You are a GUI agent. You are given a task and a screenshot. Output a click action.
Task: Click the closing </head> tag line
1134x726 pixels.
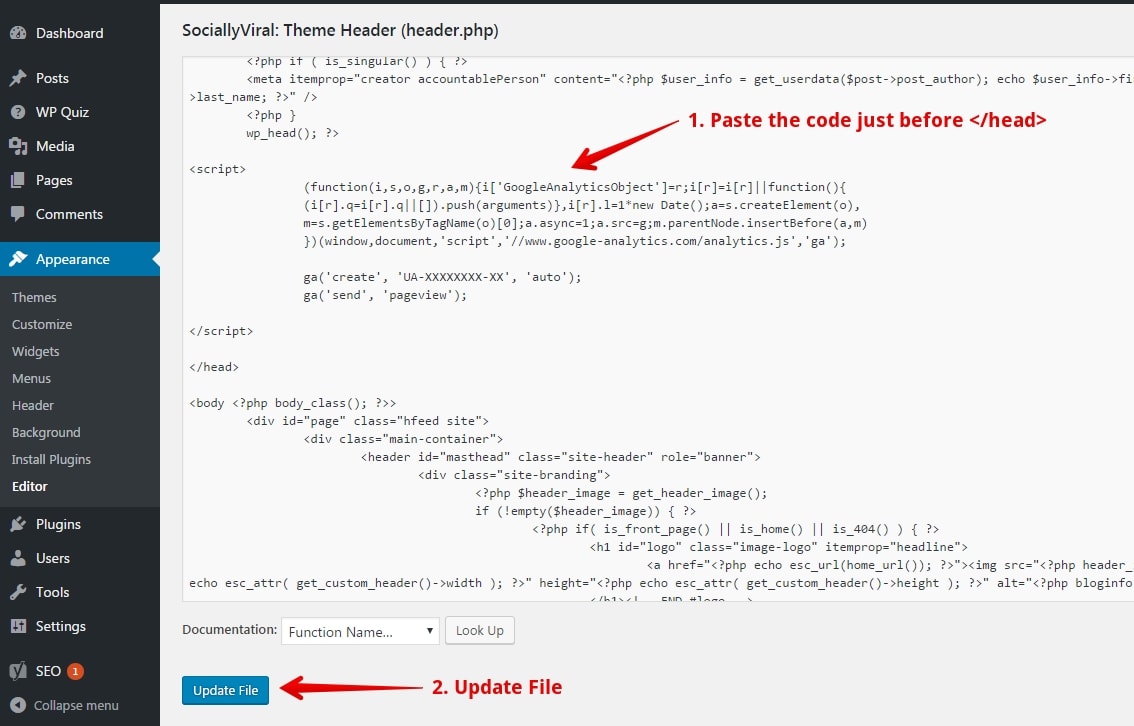214,367
